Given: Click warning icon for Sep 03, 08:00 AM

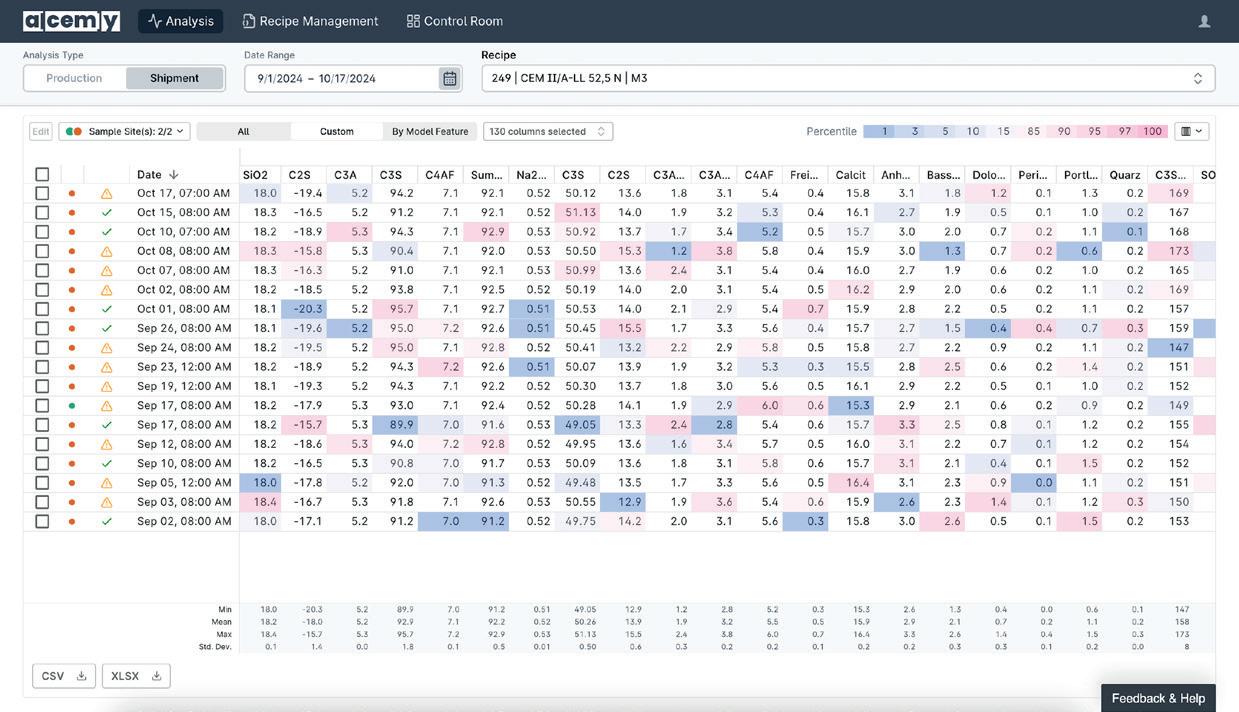Looking at the screenshot, I should [x=107, y=502].
